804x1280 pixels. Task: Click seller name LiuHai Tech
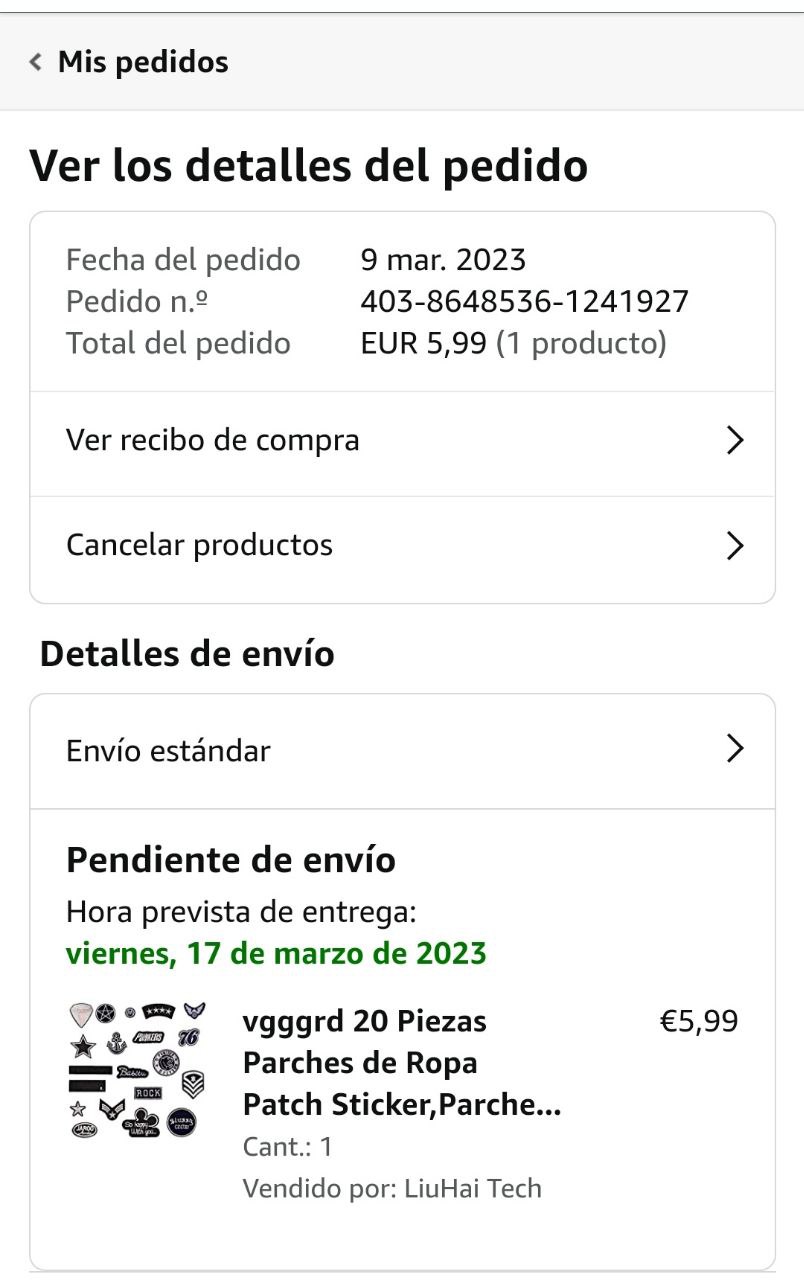473,1188
